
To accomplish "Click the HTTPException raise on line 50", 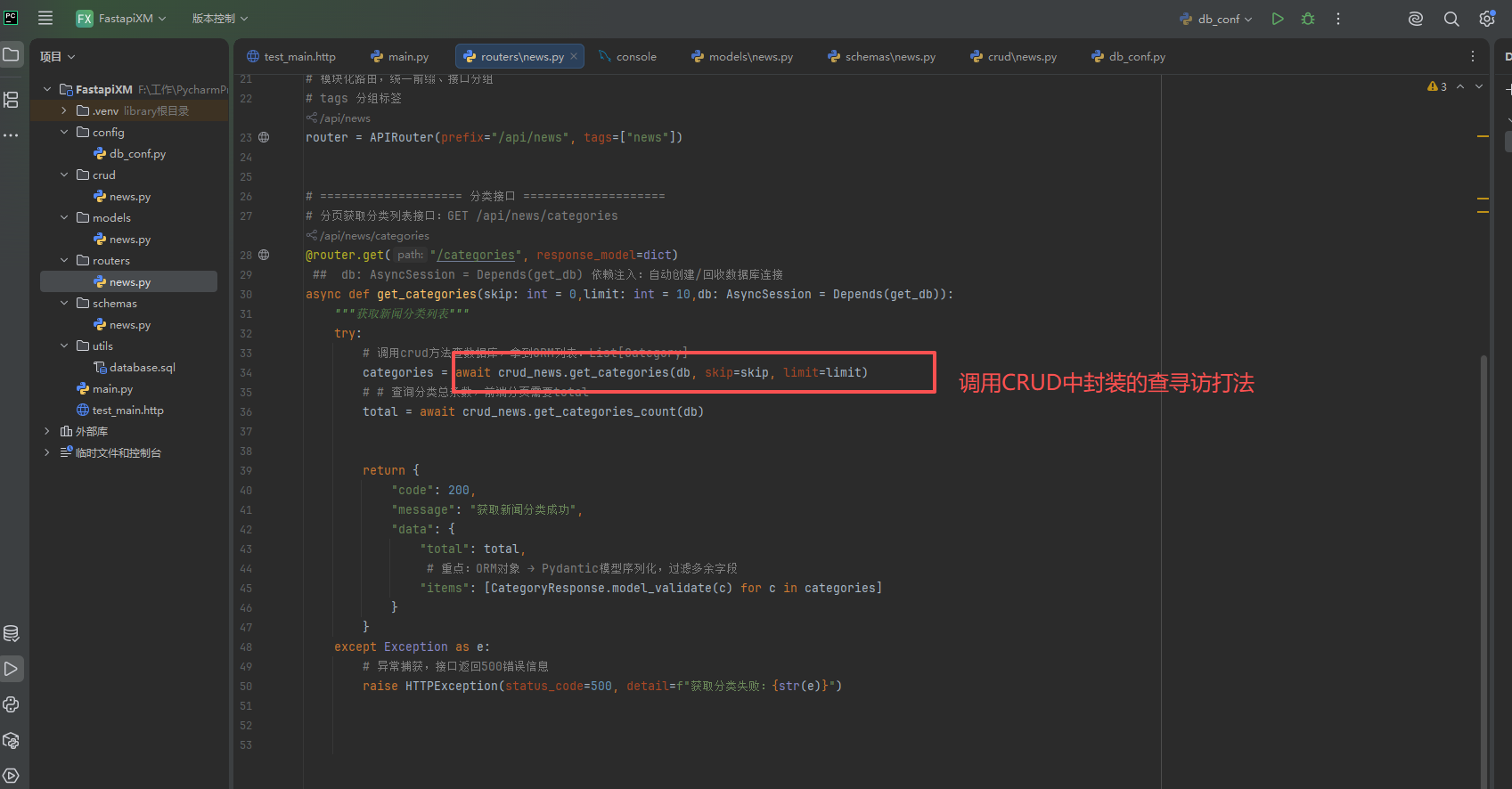I will pyautogui.click(x=452, y=686).
